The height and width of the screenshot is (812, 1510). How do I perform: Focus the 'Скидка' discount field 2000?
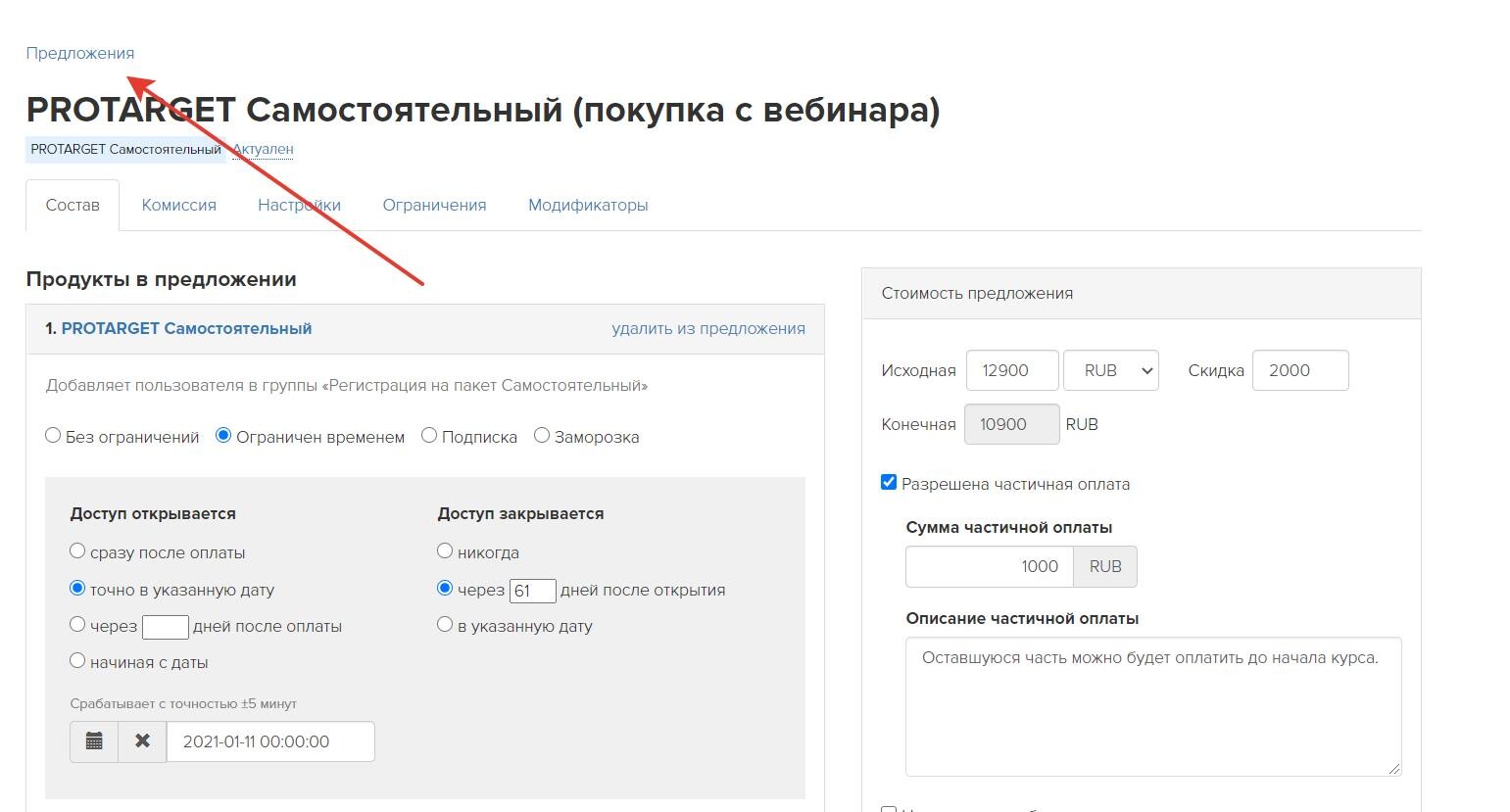tap(1300, 370)
